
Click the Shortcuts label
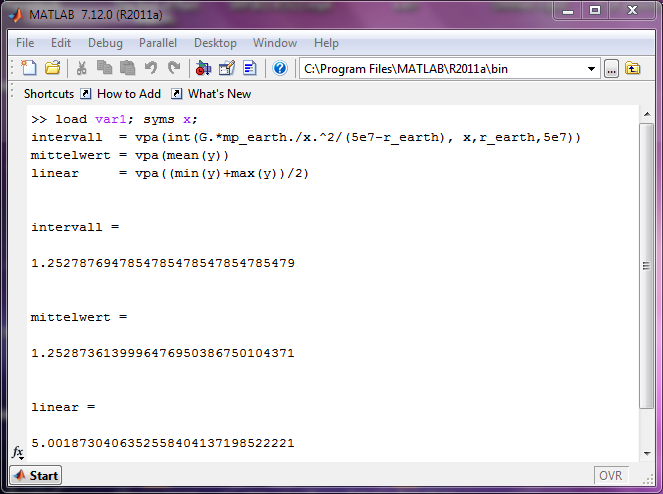tap(49, 93)
